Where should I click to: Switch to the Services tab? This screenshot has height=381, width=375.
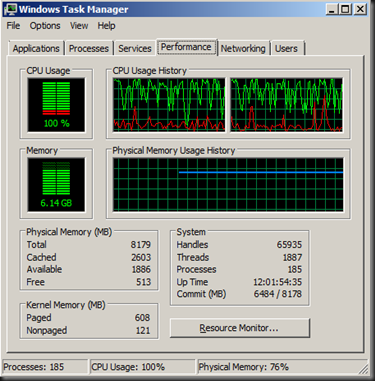[x=135, y=48]
